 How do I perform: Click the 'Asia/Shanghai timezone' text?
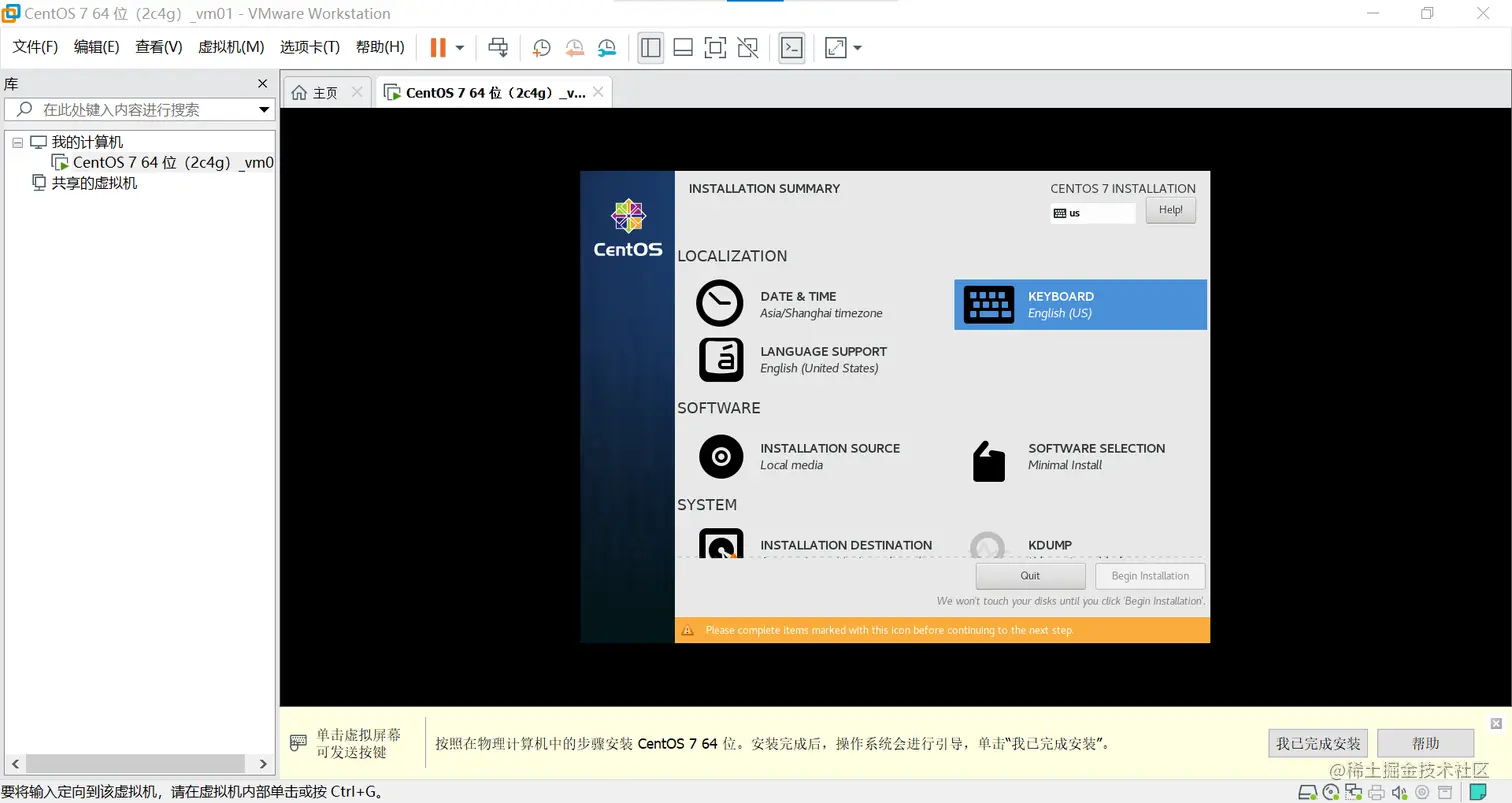point(821,313)
